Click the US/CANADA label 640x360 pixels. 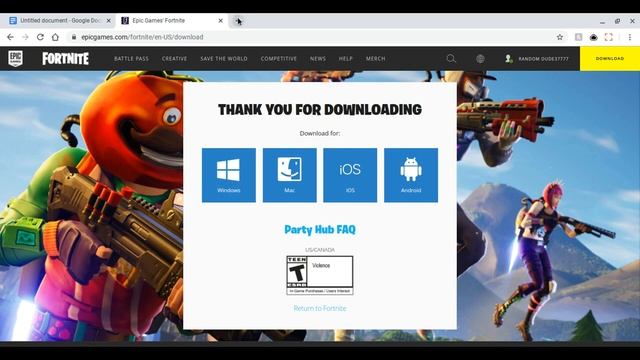(x=320, y=249)
